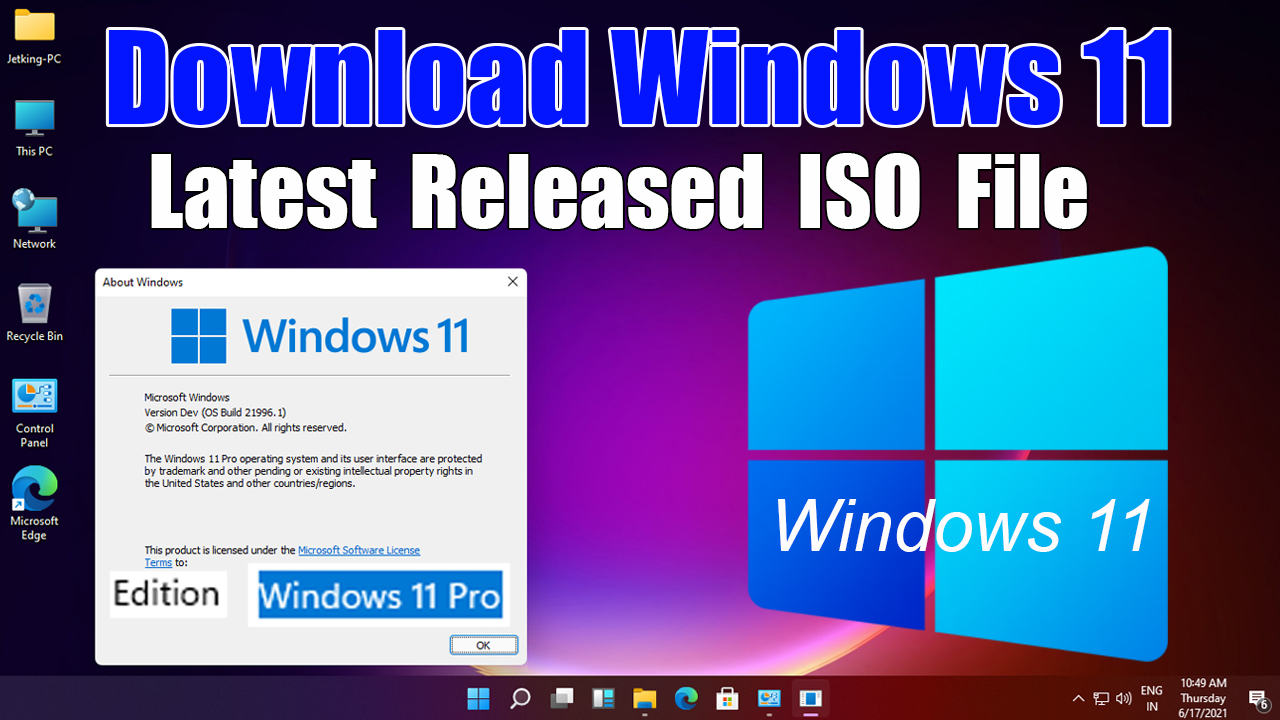Image resolution: width=1280 pixels, height=720 pixels.
Task: Open the Jetking-PC folder on desktop
Action: (x=34, y=37)
